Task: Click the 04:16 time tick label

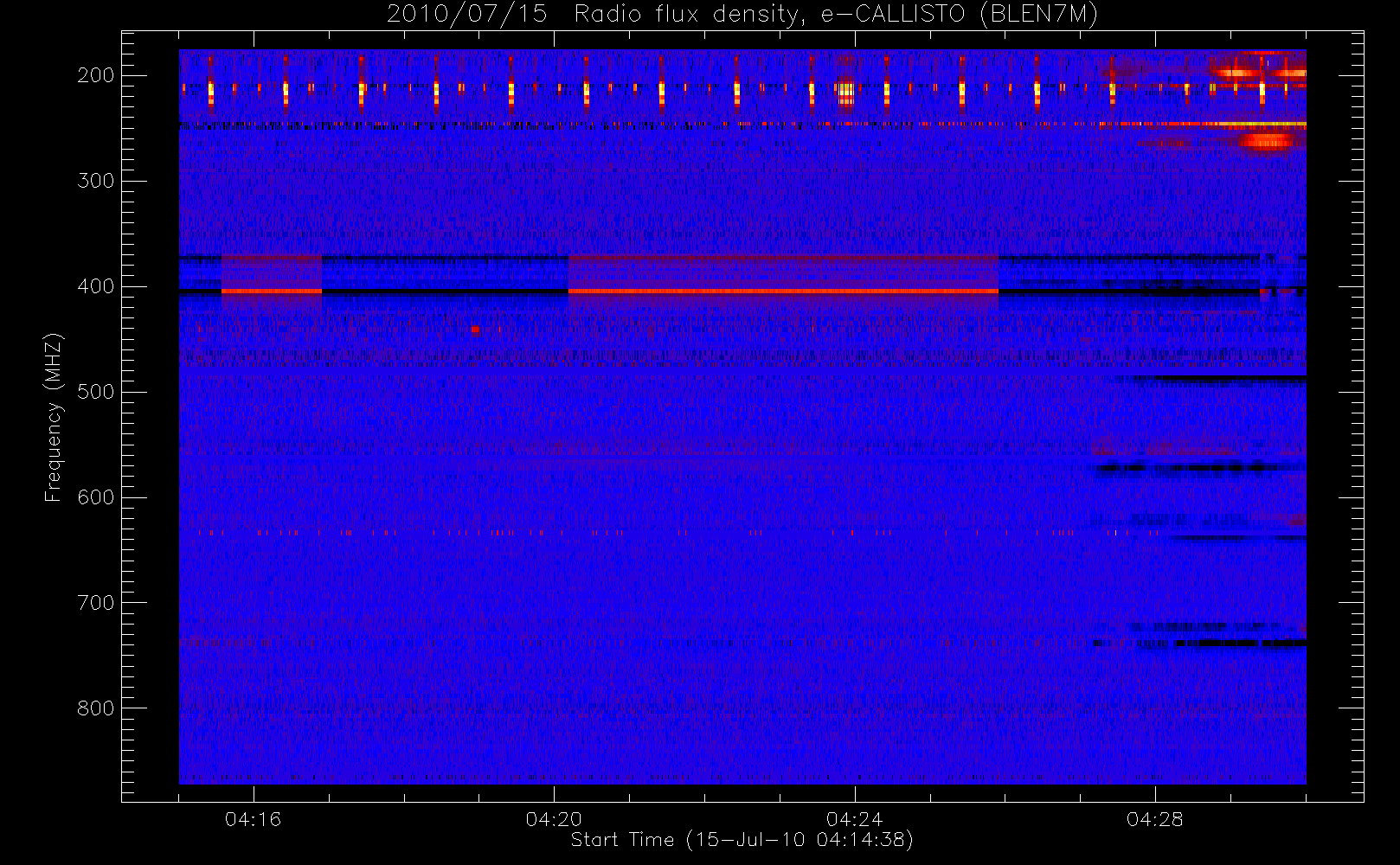Action: pos(253,819)
